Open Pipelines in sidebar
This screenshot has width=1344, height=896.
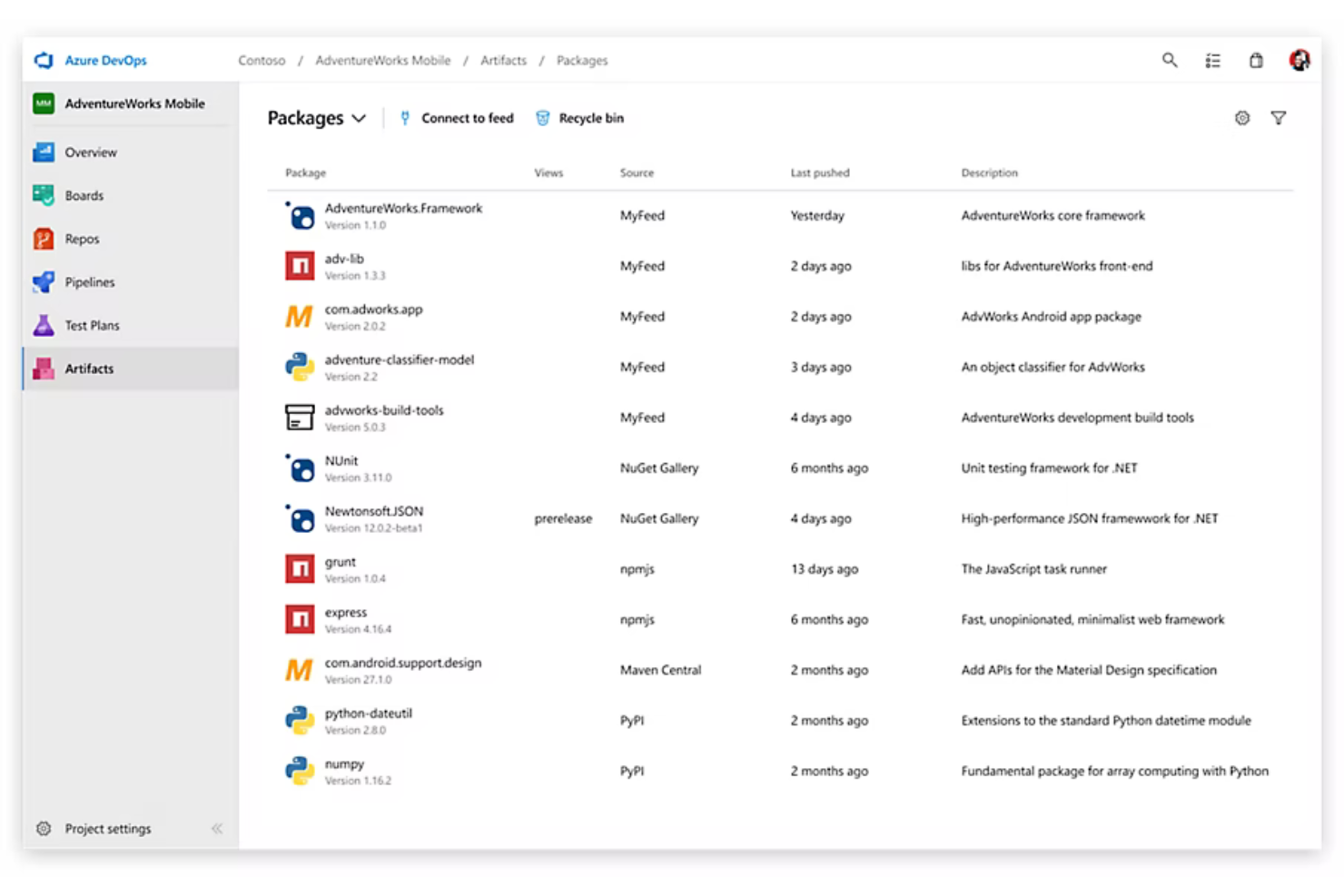click(131, 282)
